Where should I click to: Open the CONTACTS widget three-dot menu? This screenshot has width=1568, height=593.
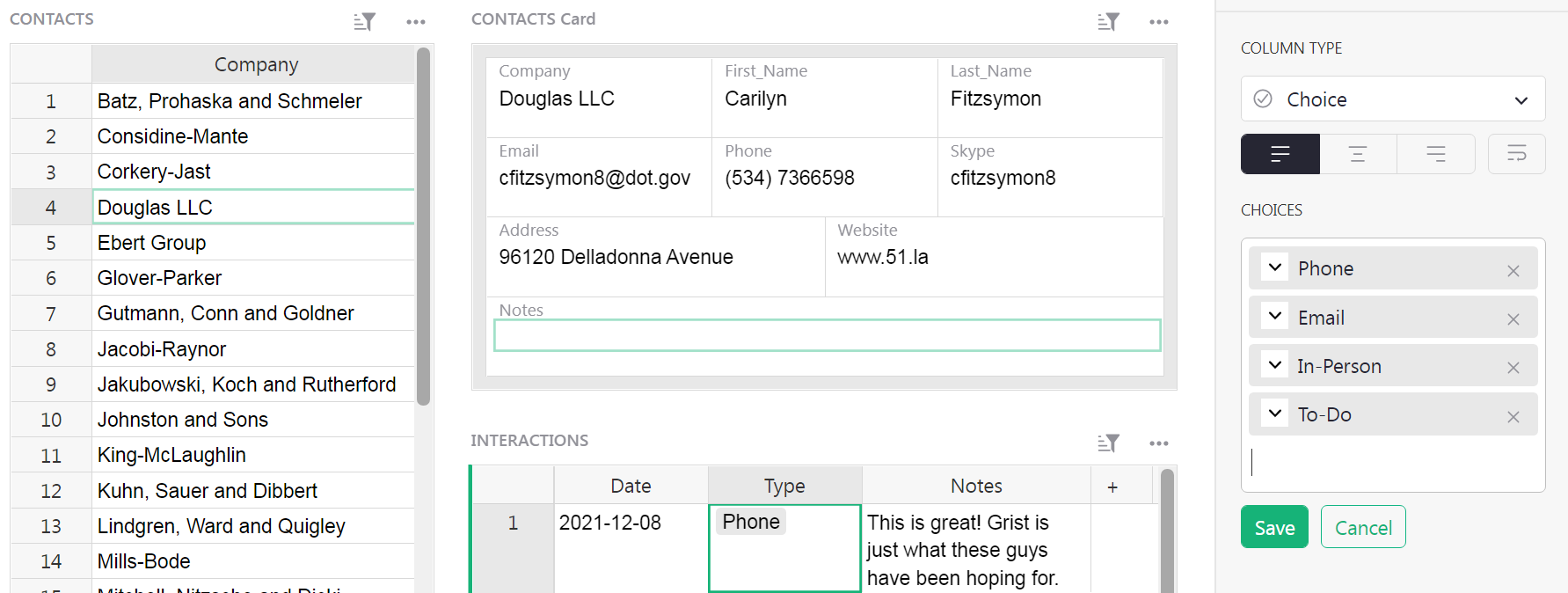click(x=416, y=22)
